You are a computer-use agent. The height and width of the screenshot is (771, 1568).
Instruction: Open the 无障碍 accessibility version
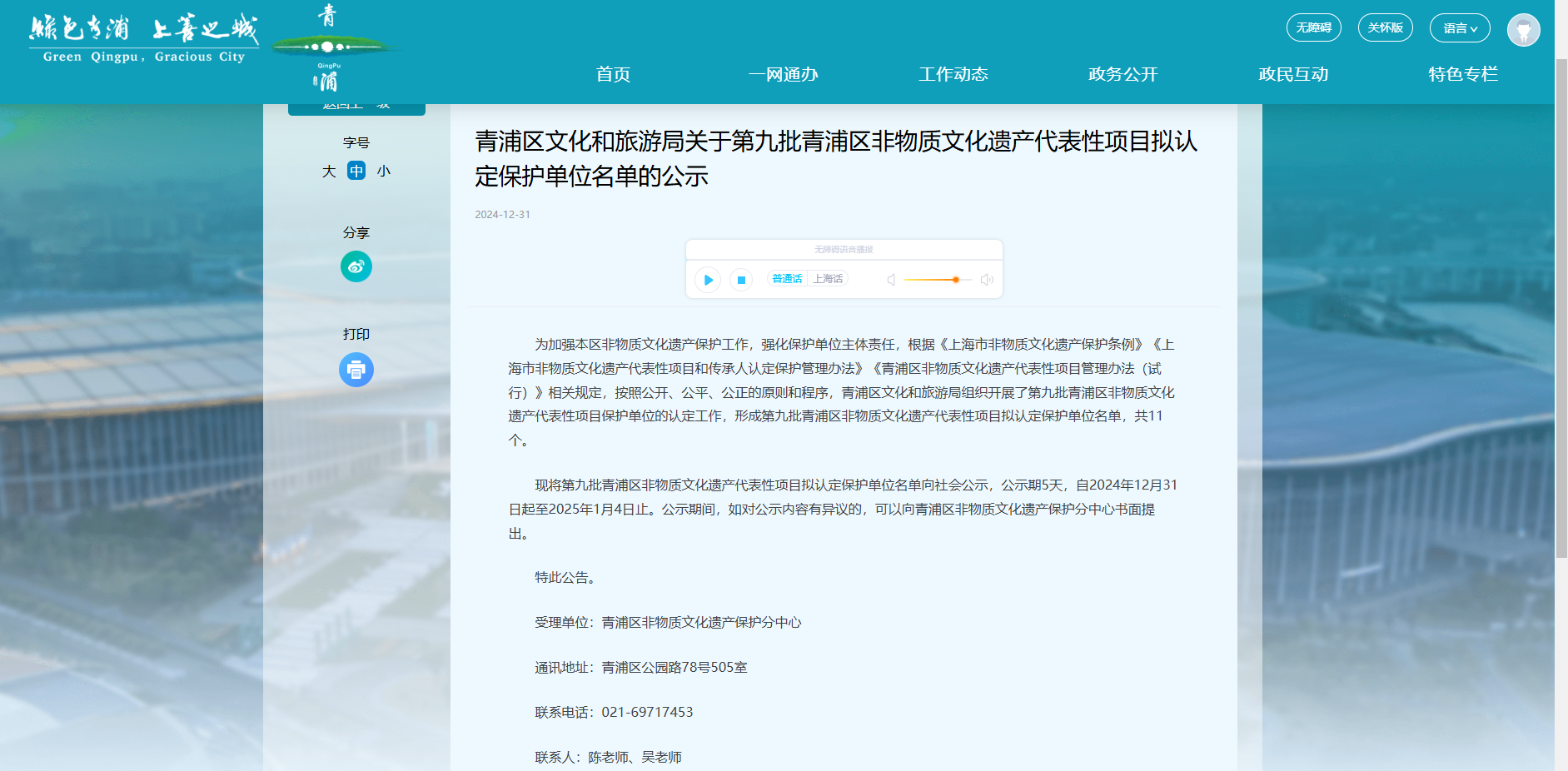click(x=1314, y=27)
